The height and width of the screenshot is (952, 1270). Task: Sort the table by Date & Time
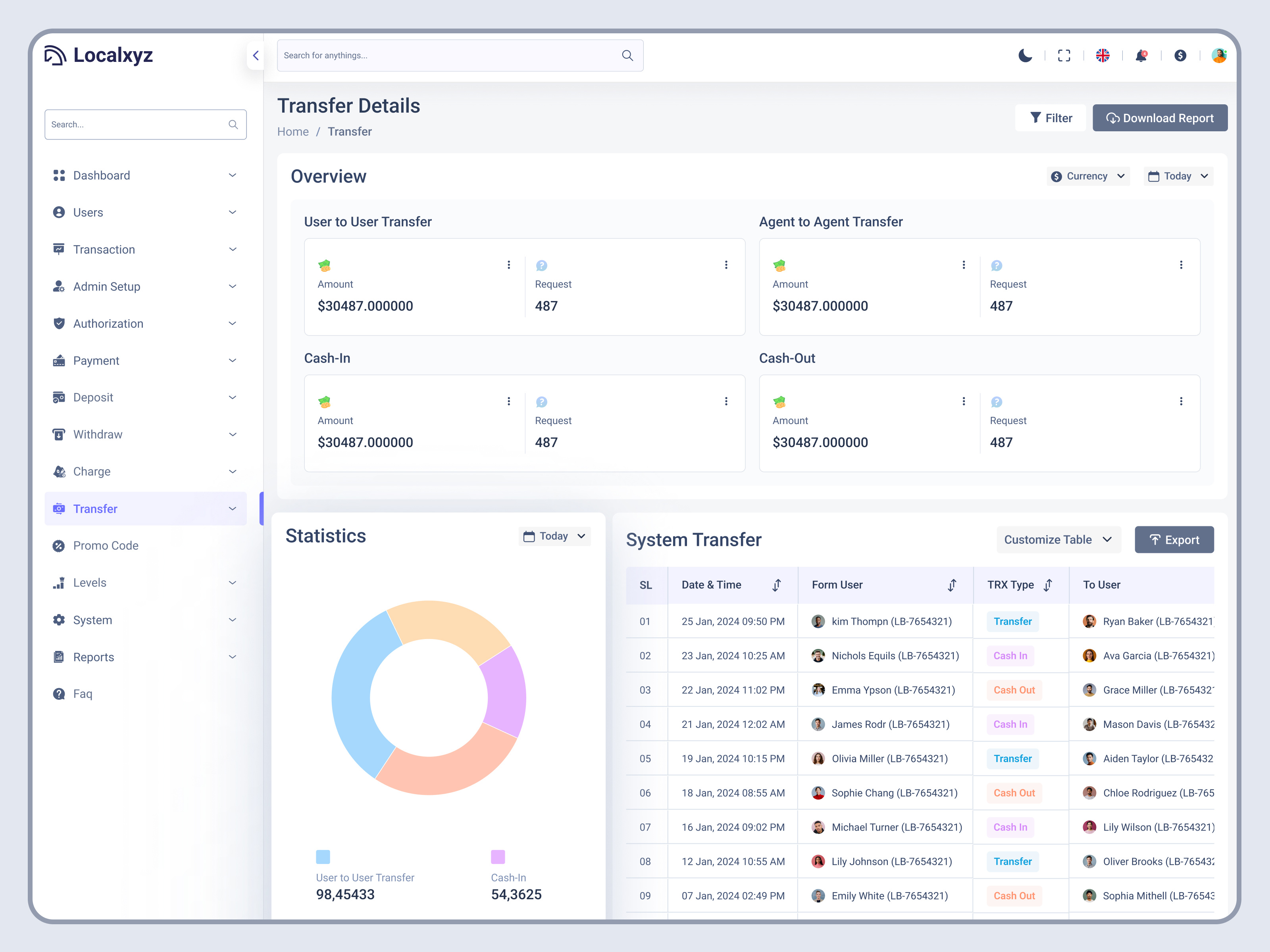(777, 585)
